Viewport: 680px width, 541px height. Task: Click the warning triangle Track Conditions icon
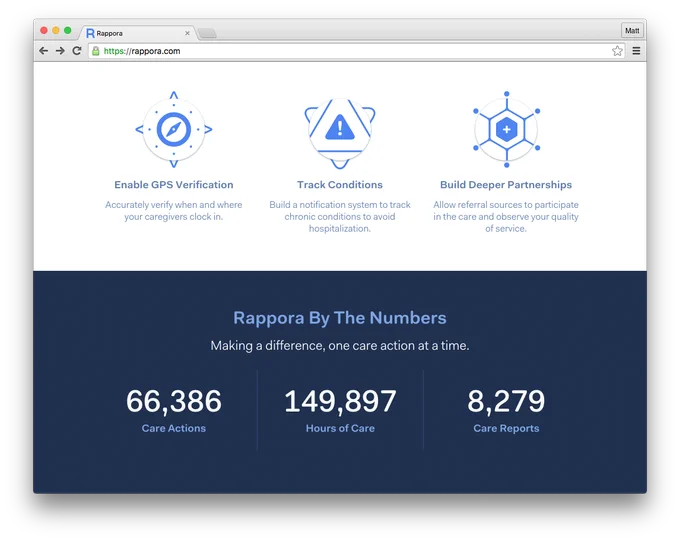(x=340, y=133)
